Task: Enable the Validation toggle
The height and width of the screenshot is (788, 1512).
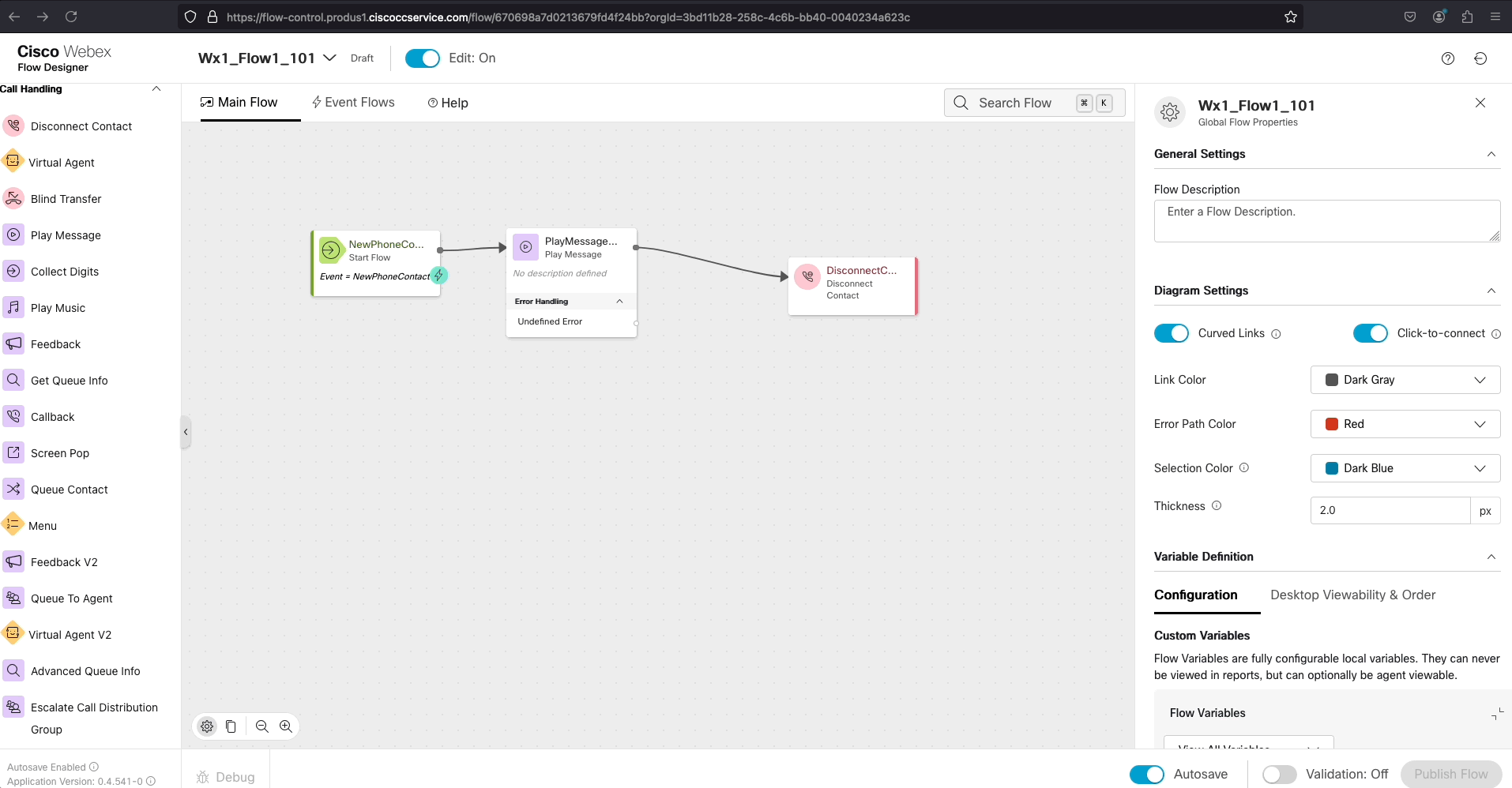Action: point(1279,775)
